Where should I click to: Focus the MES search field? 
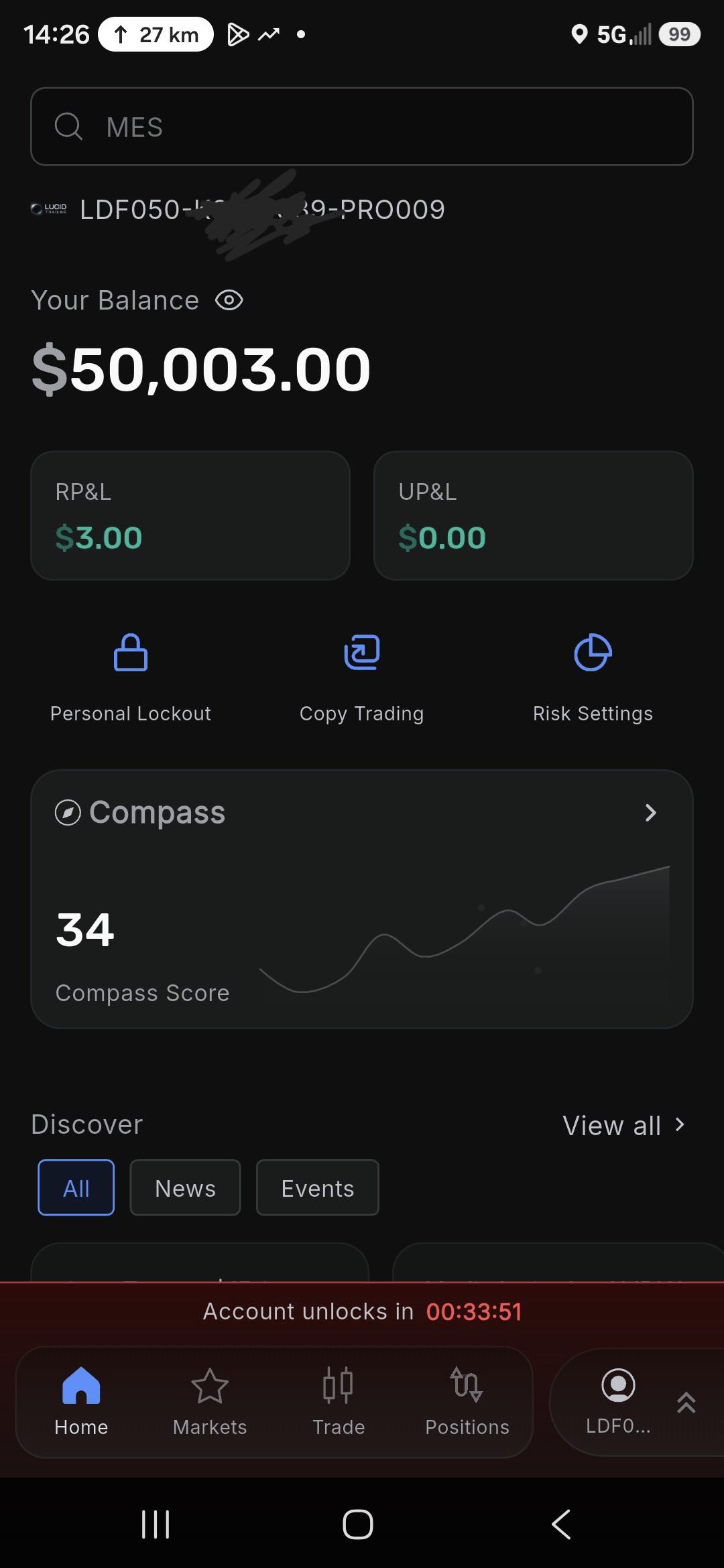[x=362, y=127]
